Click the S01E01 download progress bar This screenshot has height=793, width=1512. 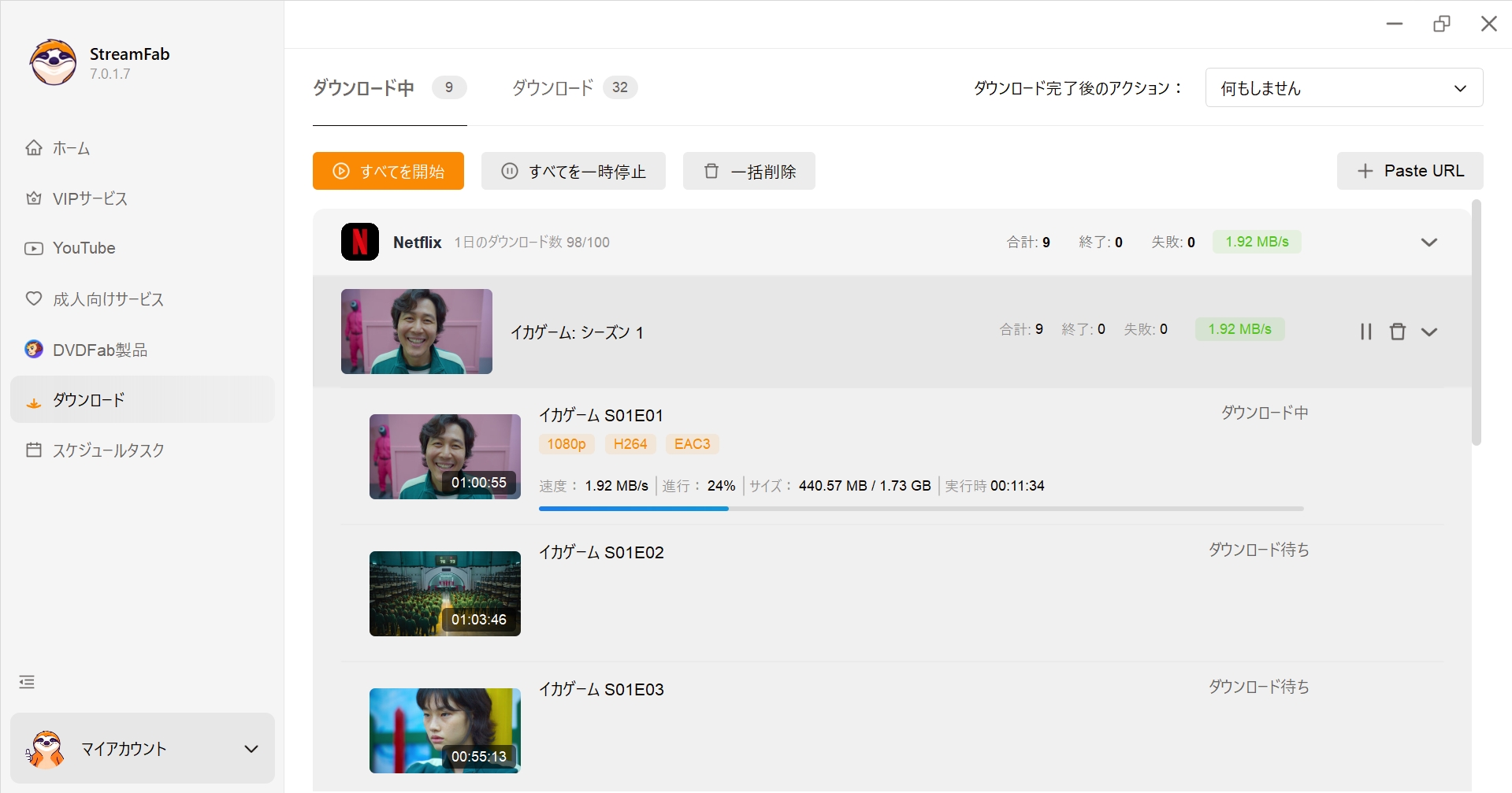[920, 509]
